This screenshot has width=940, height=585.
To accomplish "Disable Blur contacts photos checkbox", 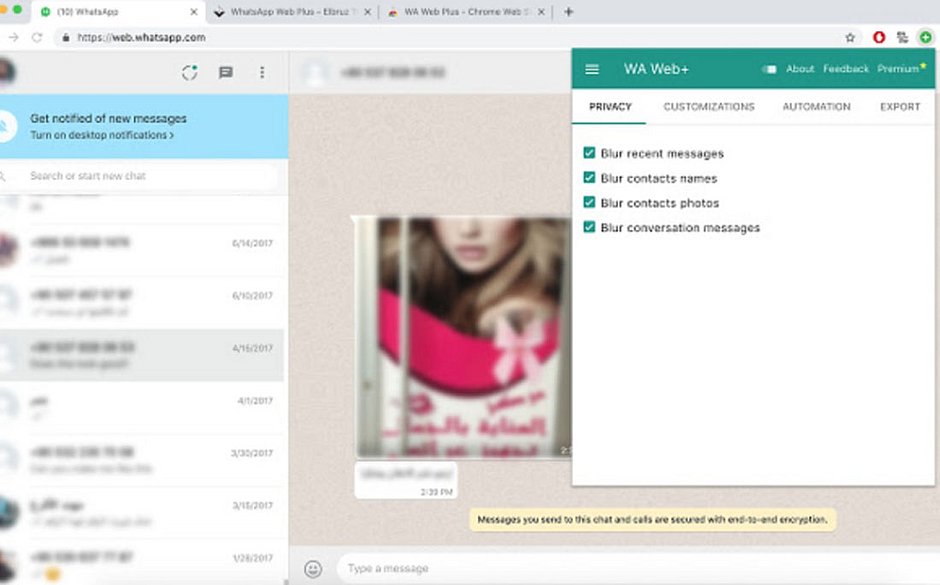I will [589, 203].
